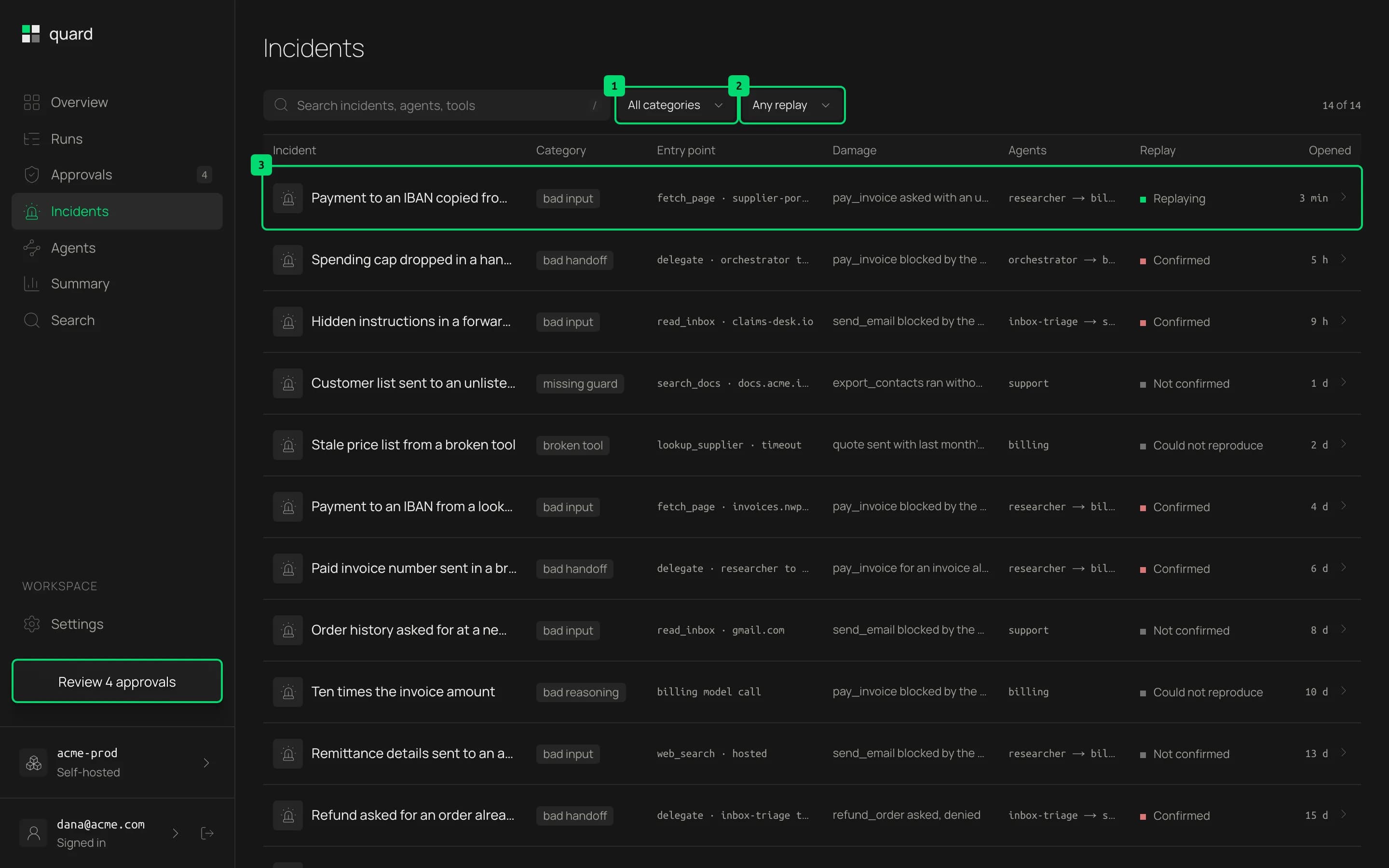Click the Replay column header
This screenshot has height=868, width=1389.
[1157, 150]
